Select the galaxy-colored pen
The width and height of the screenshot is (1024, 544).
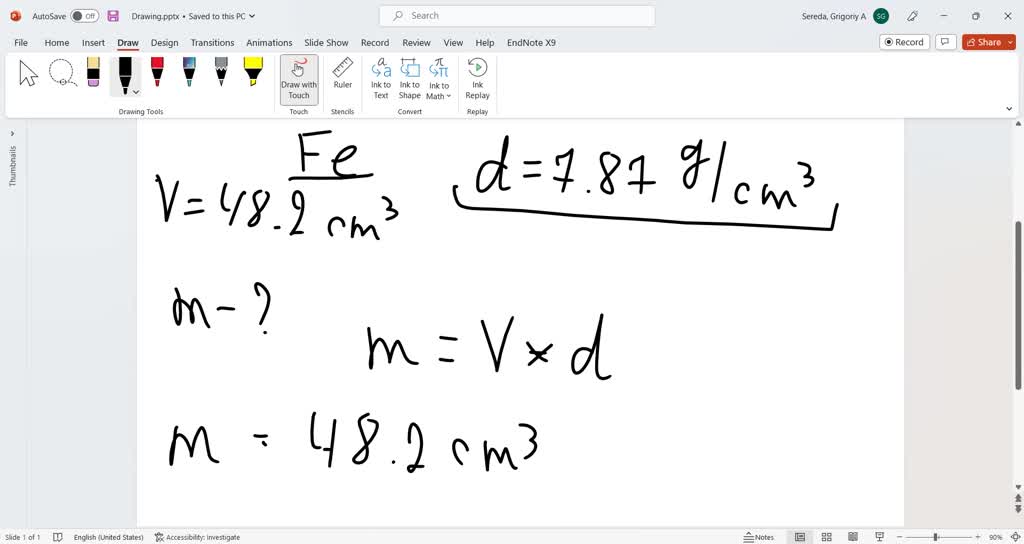pos(189,72)
